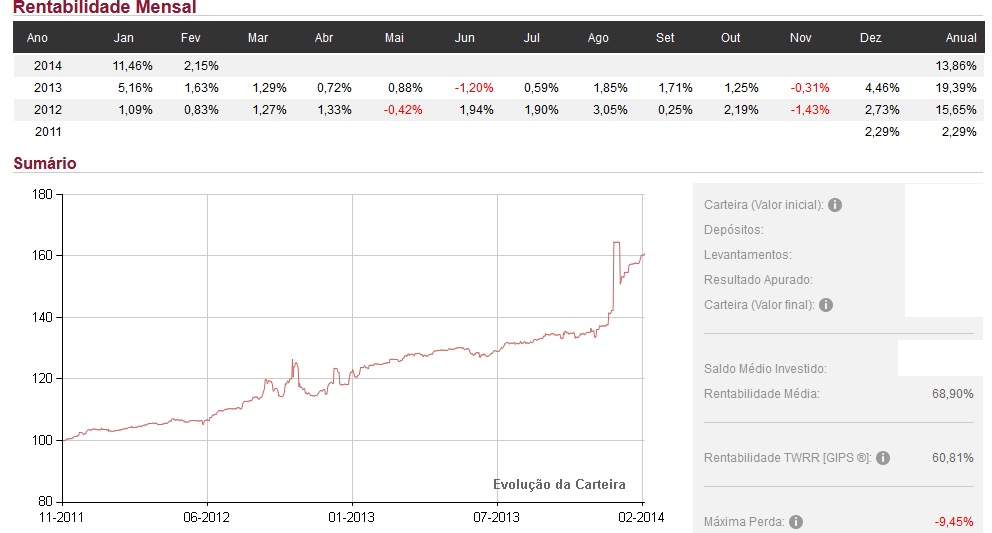Click the Máxima Perda info icon
This screenshot has height=533, width=992.
click(794, 522)
